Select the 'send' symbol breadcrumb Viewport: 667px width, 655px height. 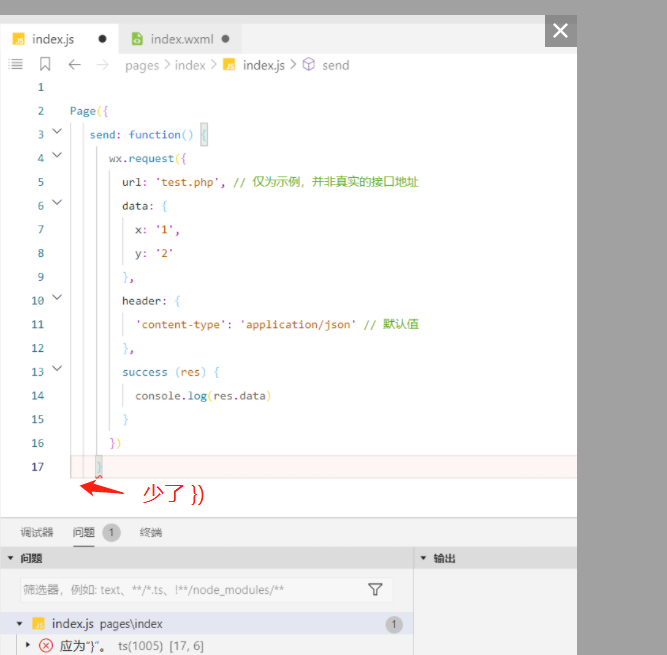click(x=336, y=65)
